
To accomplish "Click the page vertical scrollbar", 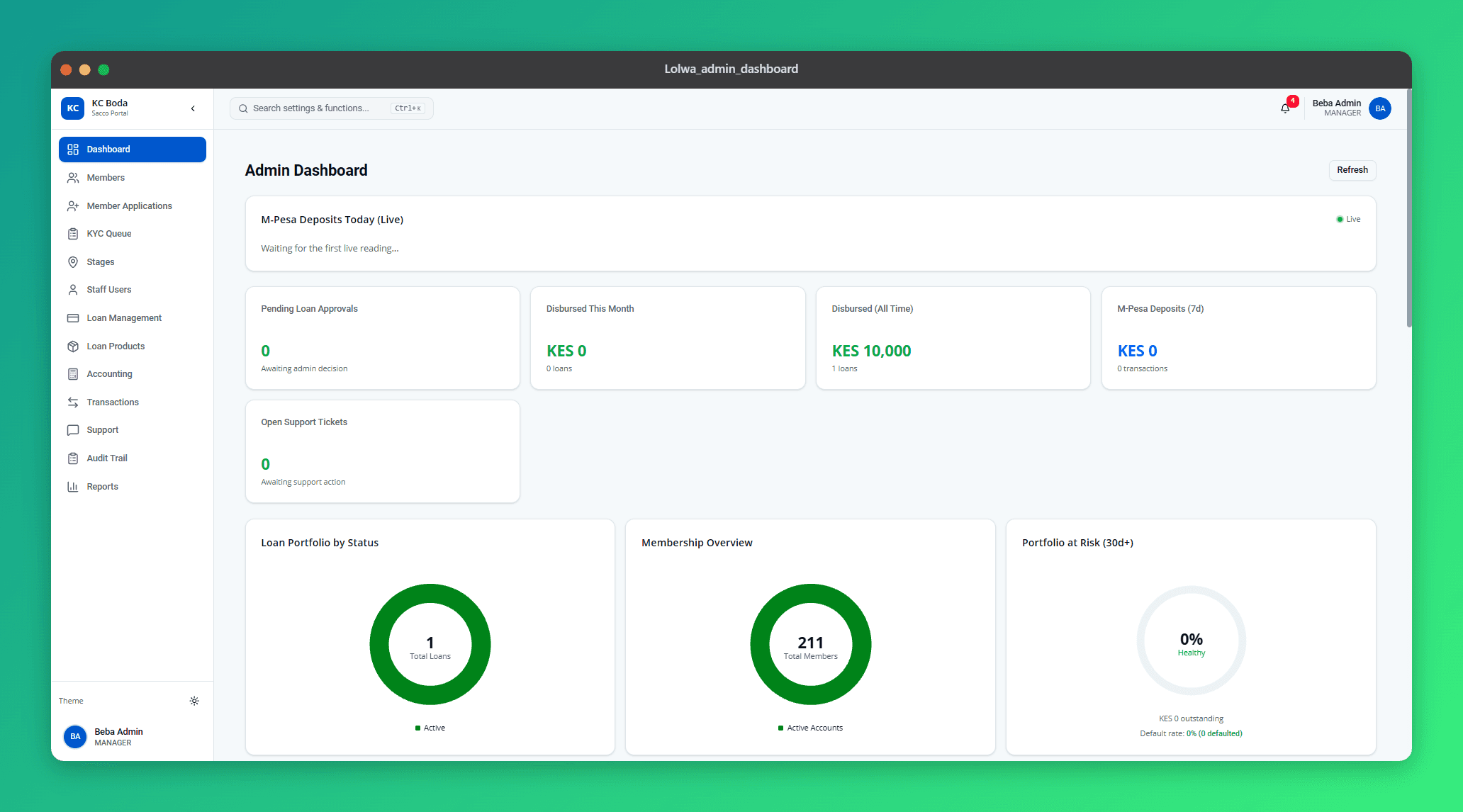I will tap(1409, 208).
